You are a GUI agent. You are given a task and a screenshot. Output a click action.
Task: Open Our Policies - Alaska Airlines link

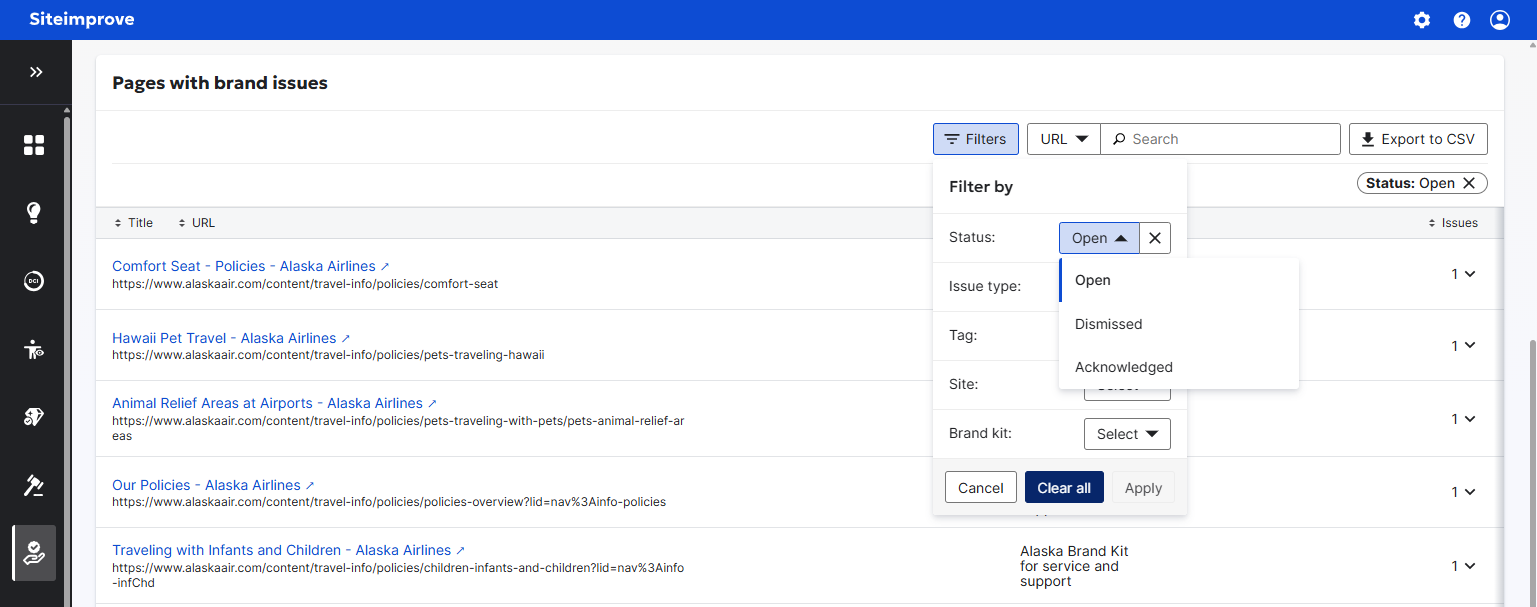coord(213,485)
